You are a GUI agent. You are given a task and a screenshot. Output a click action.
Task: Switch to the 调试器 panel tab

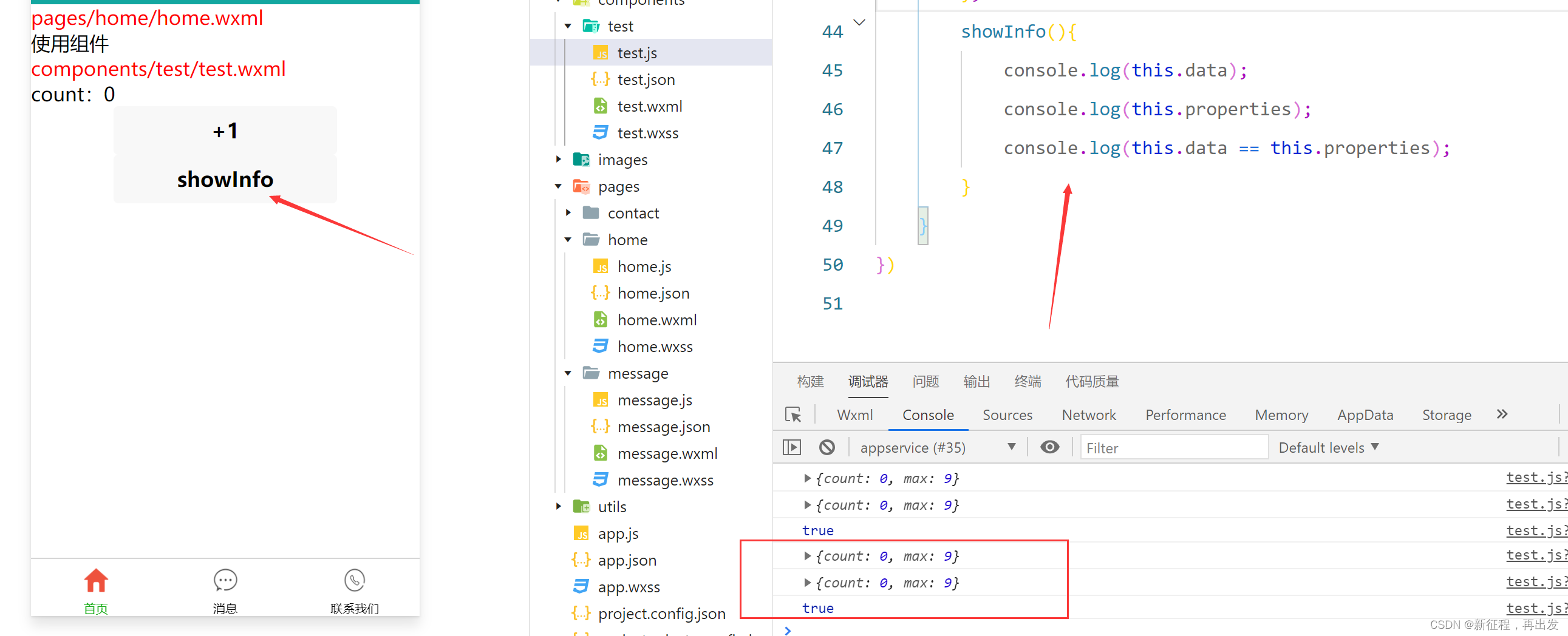(868, 382)
